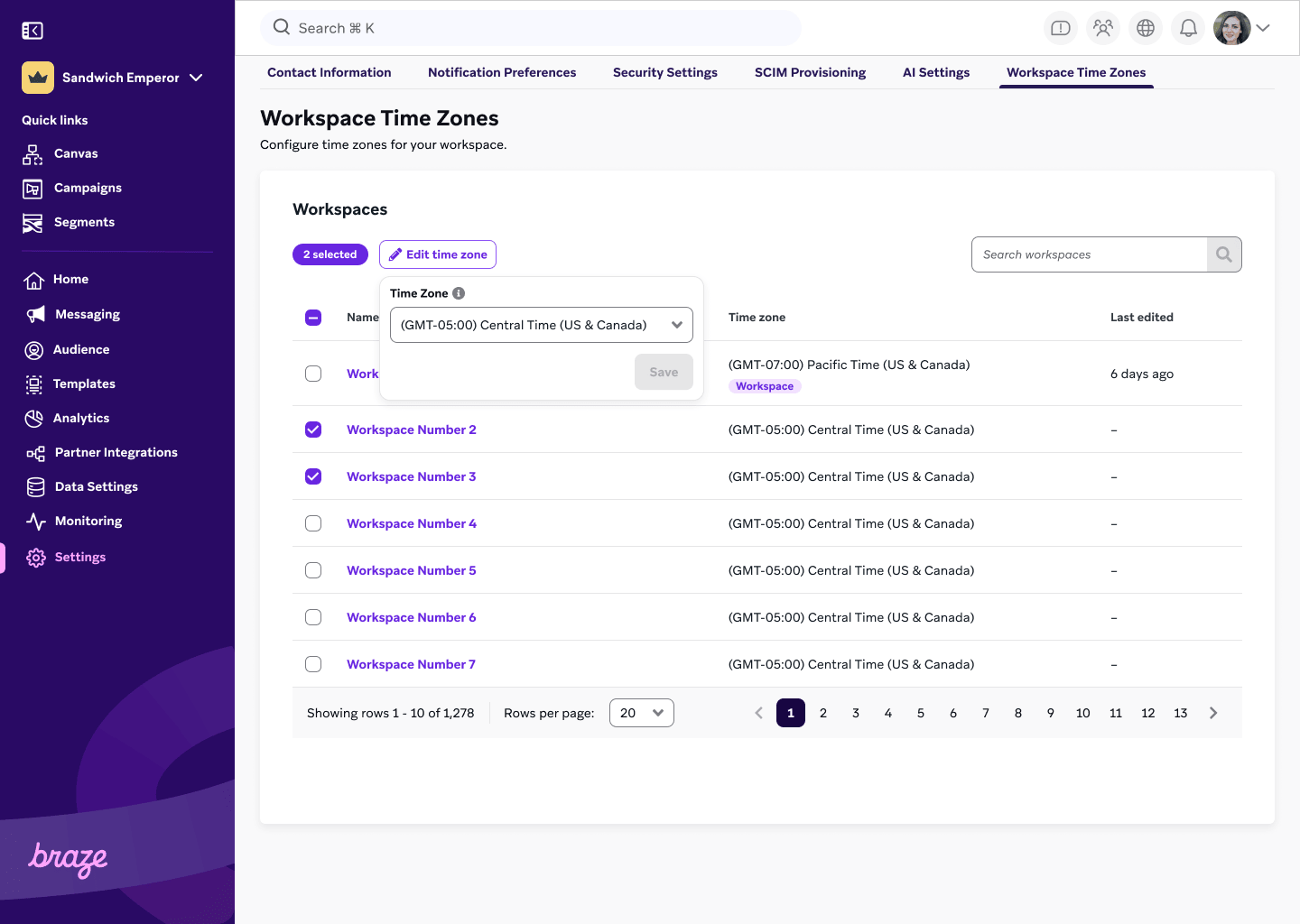Select Campaigns from Quick links
Viewport: 1300px width, 924px height.
(88, 188)
